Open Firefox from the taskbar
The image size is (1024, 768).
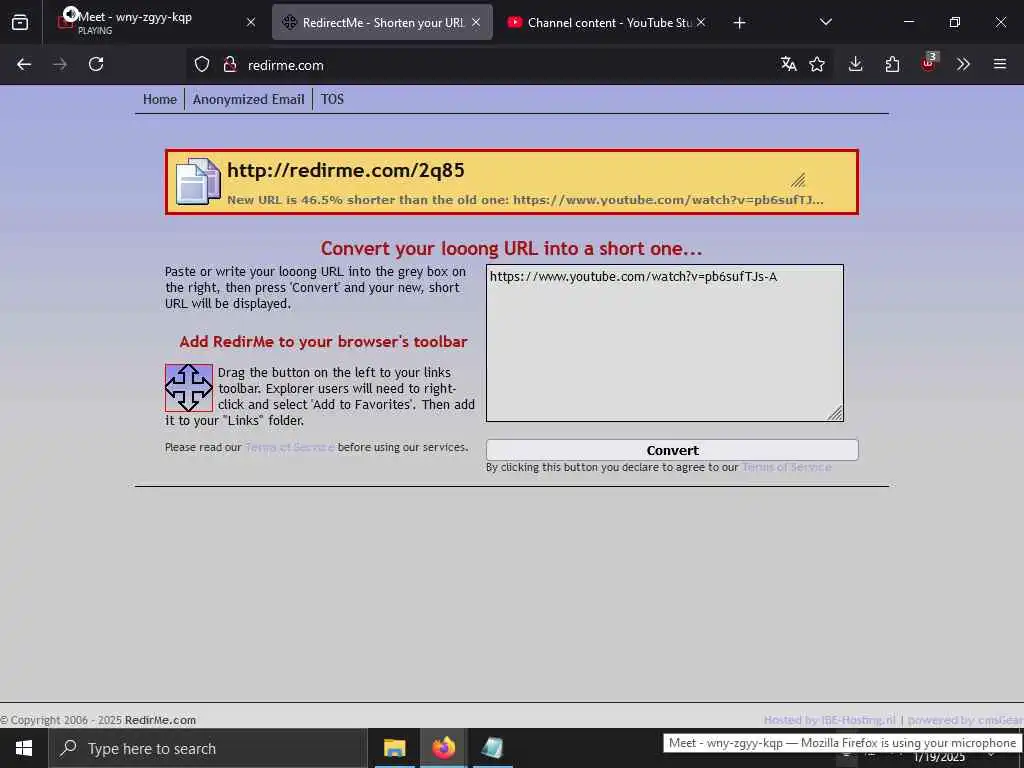443,748
